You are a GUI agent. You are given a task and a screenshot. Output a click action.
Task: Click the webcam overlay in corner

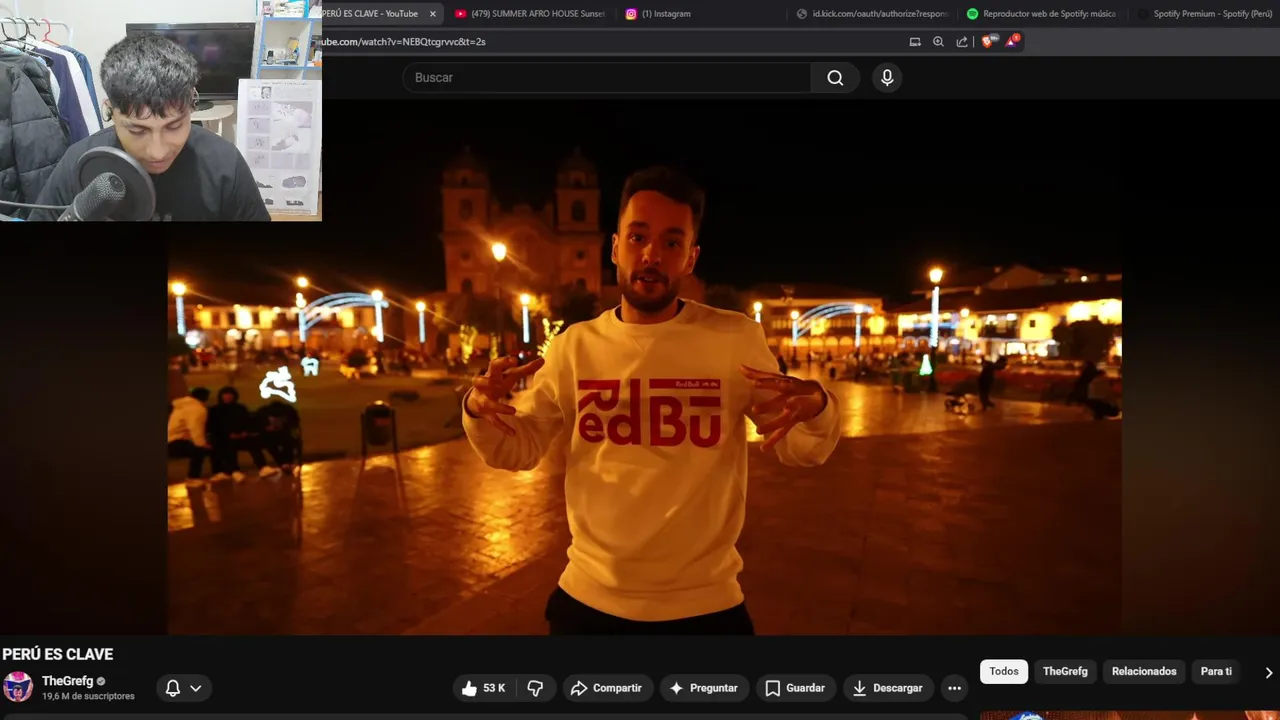[160, 110]
